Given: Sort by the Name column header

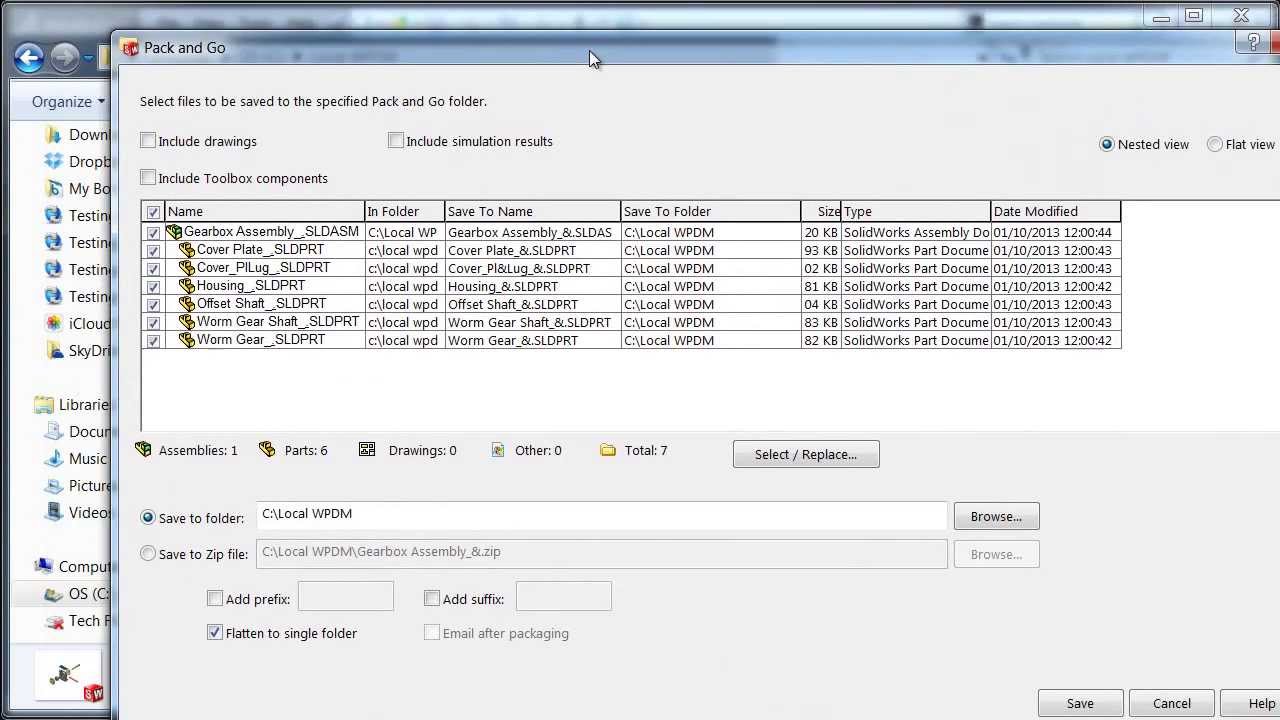Looking at the screenshot, I should pos(264,211).
